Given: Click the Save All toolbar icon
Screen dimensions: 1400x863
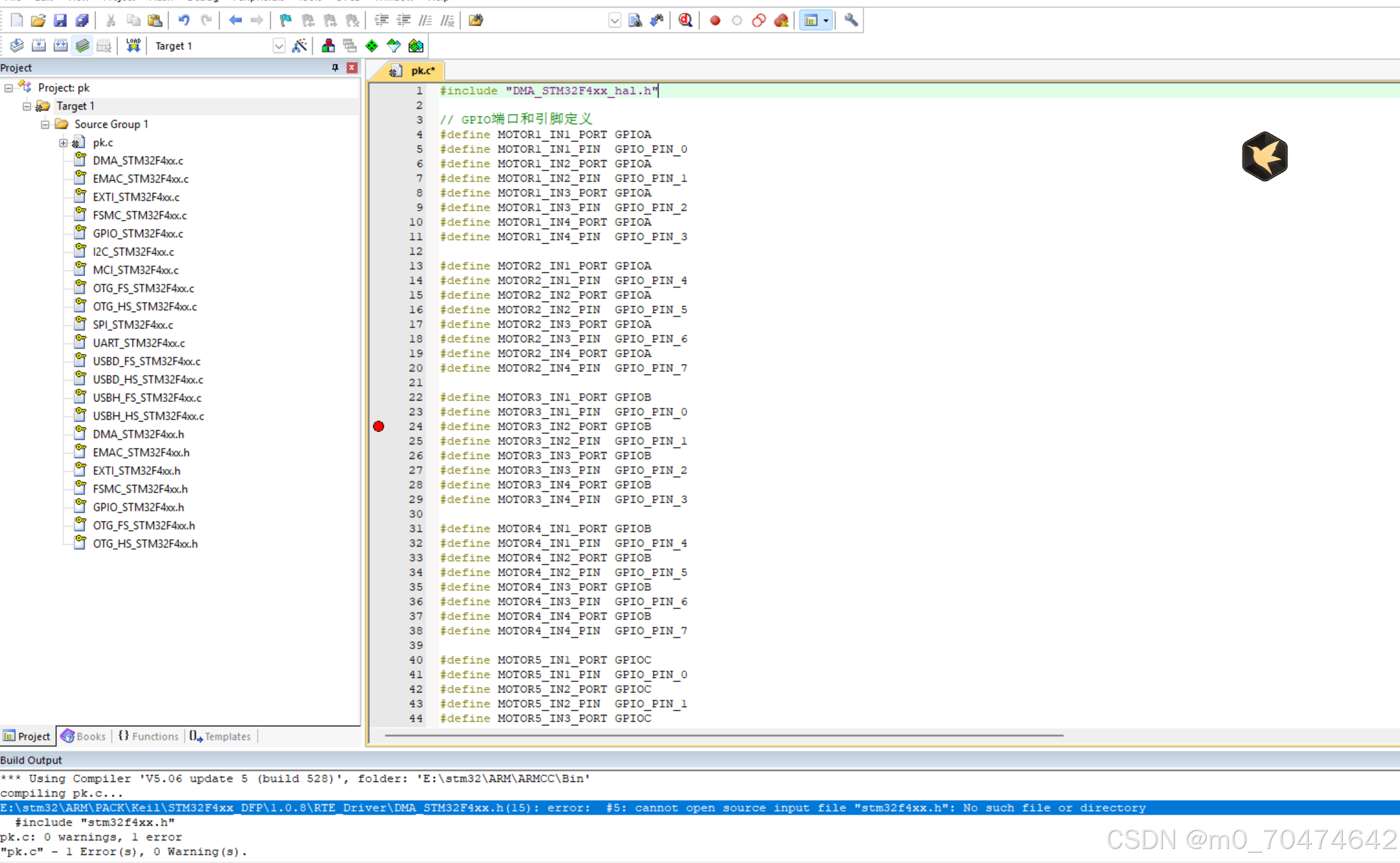Looking at the screenshot, I should click(x=82, y=21).
